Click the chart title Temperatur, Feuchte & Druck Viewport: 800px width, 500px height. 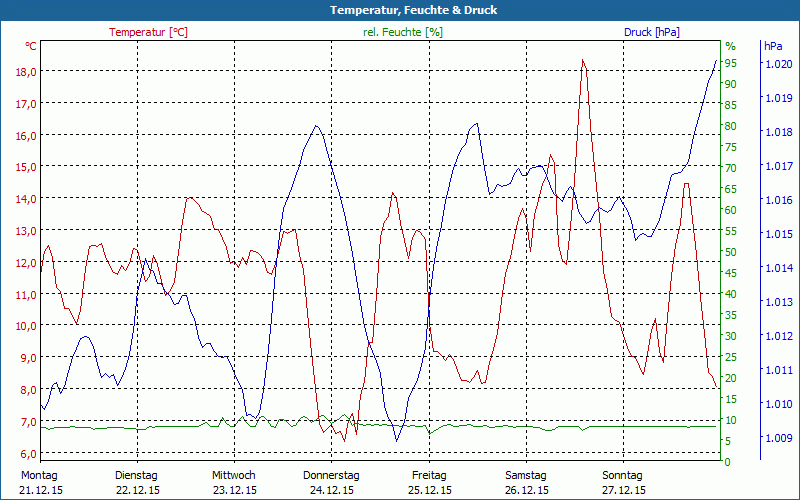(400, 10)
